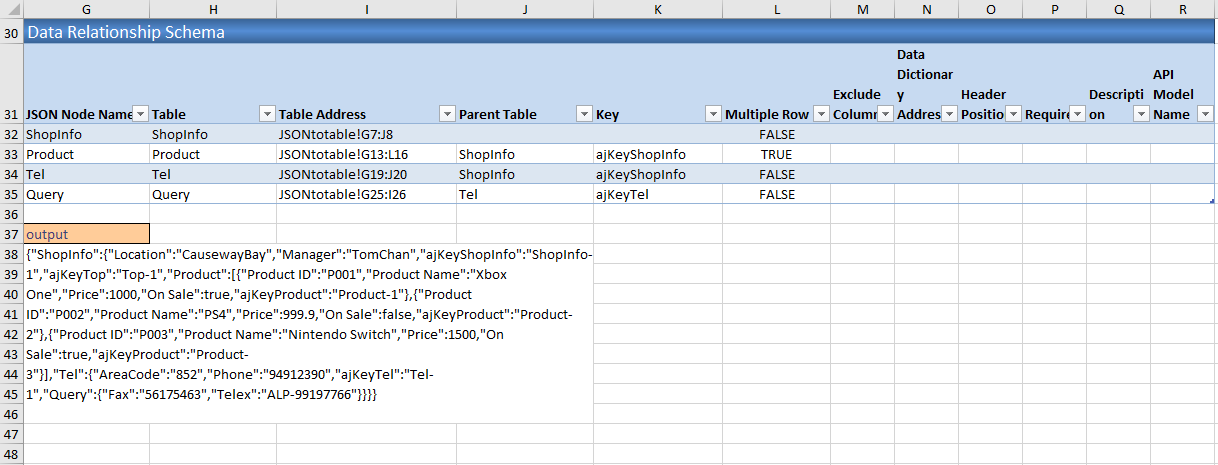
Task: Select the ShopInfo cell in JSON Node Name
Action: pos(54,134)
